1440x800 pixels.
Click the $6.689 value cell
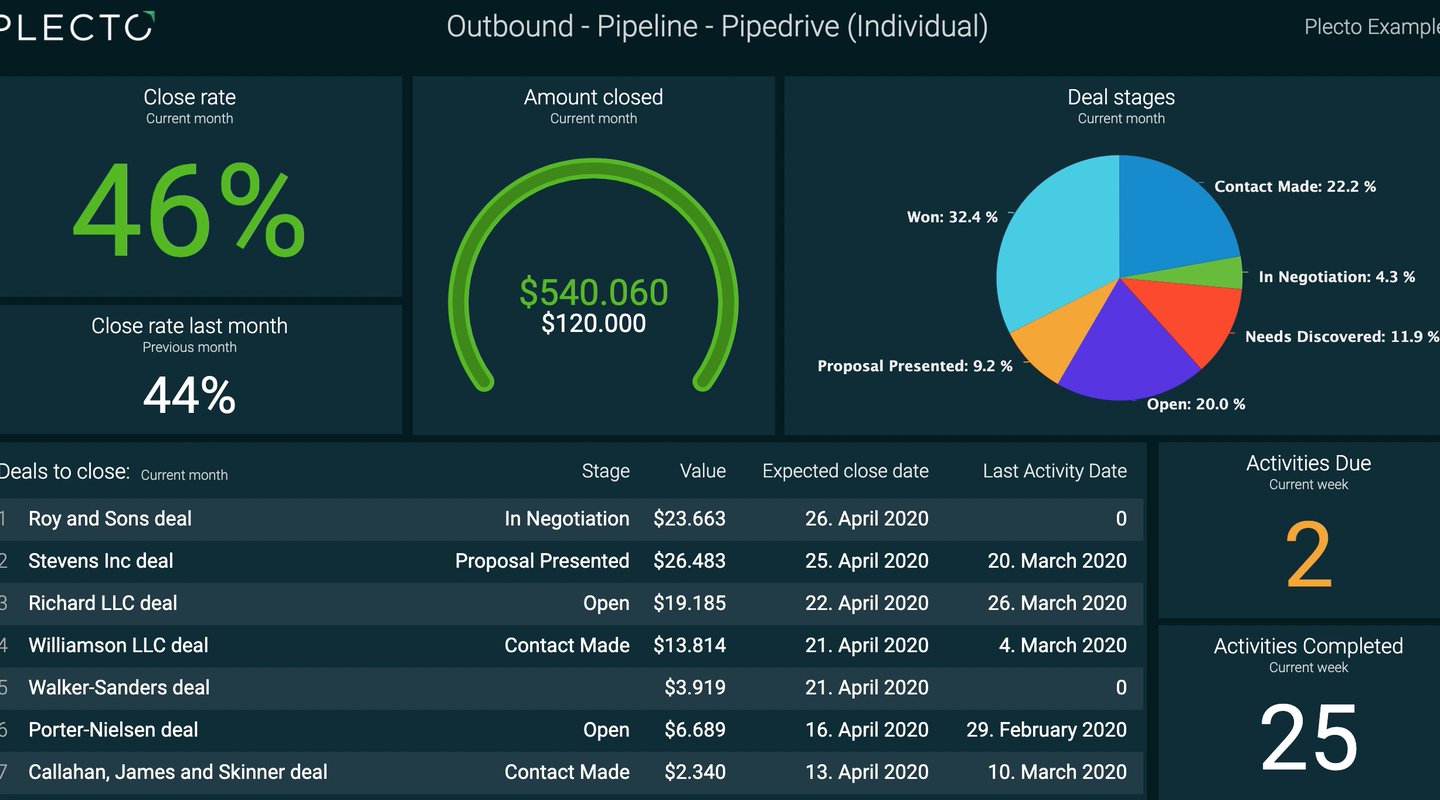(x=695, y=730)
